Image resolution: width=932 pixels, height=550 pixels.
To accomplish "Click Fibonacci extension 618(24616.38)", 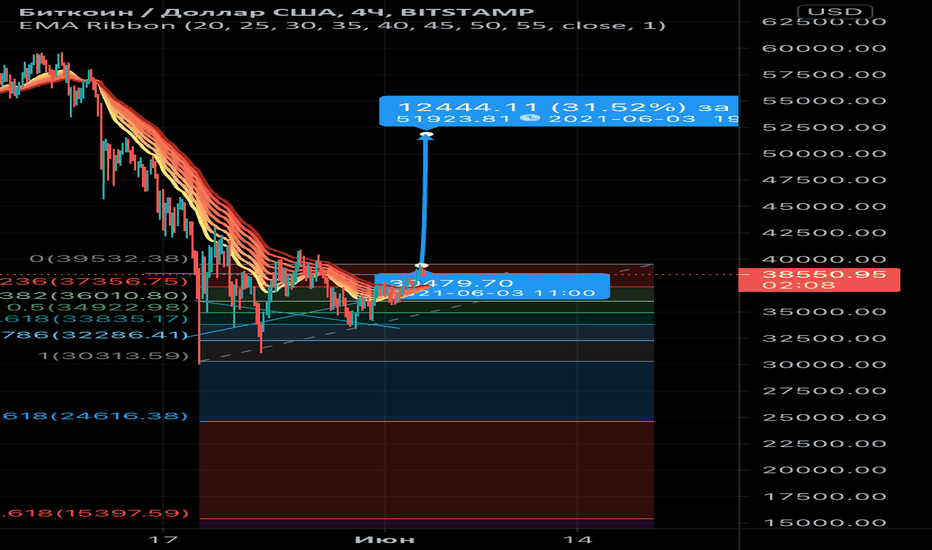I will (x=94, y=416).
